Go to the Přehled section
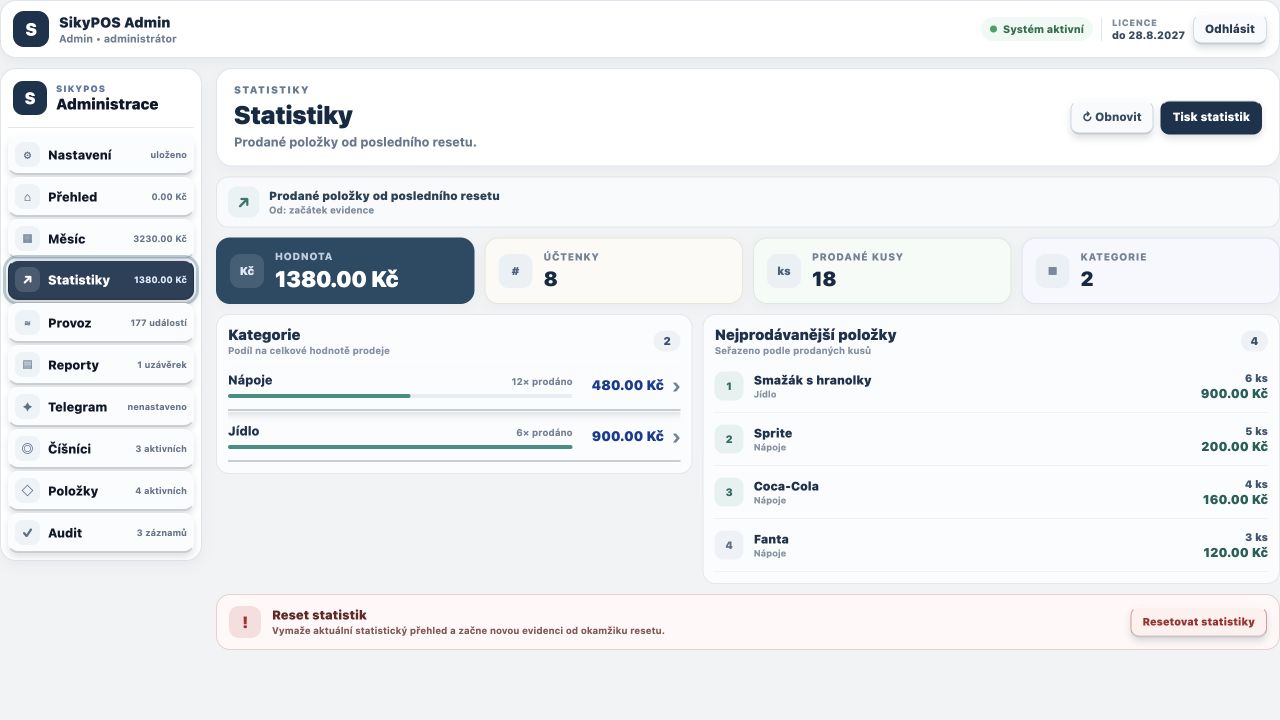Image resolution: width=1280 pixels, height=720 pixels. click(101, 197)
